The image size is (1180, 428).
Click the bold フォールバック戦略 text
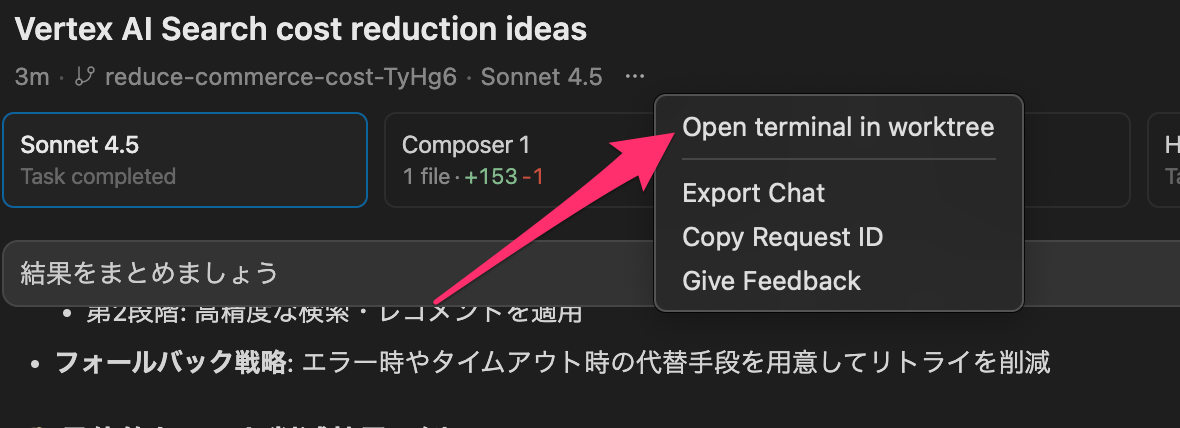pos(170,362)
